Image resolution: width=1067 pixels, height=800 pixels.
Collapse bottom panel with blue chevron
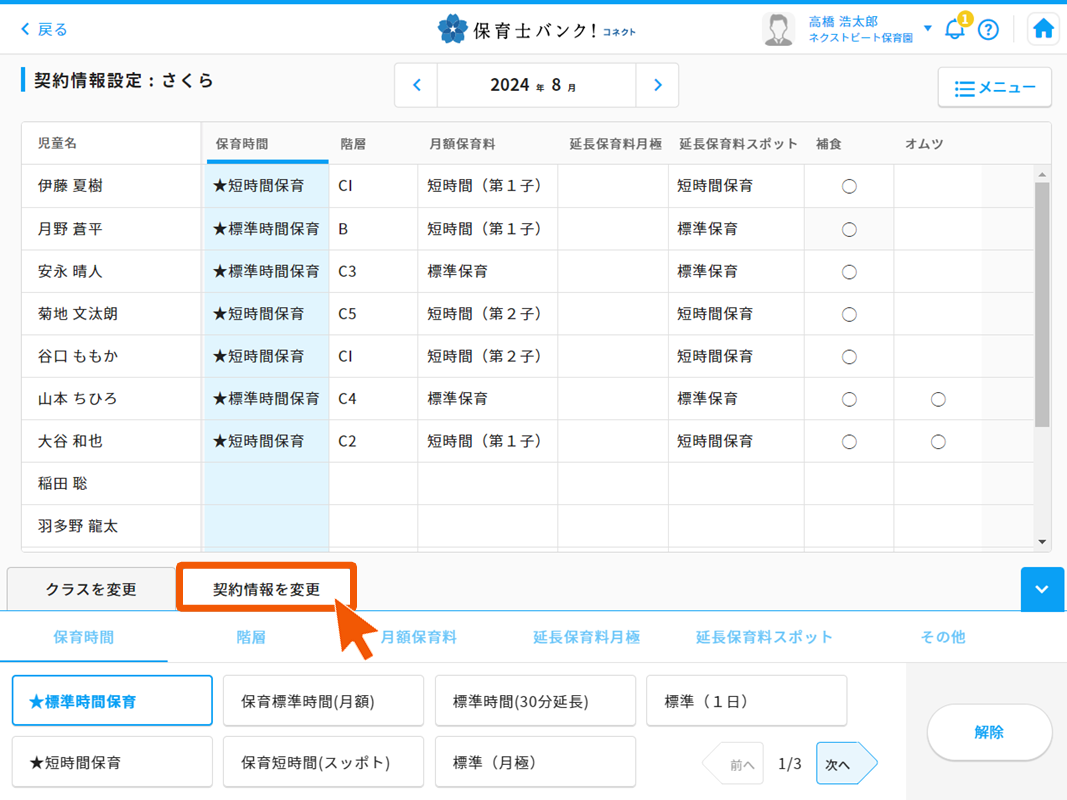(x=1042, y=589)
